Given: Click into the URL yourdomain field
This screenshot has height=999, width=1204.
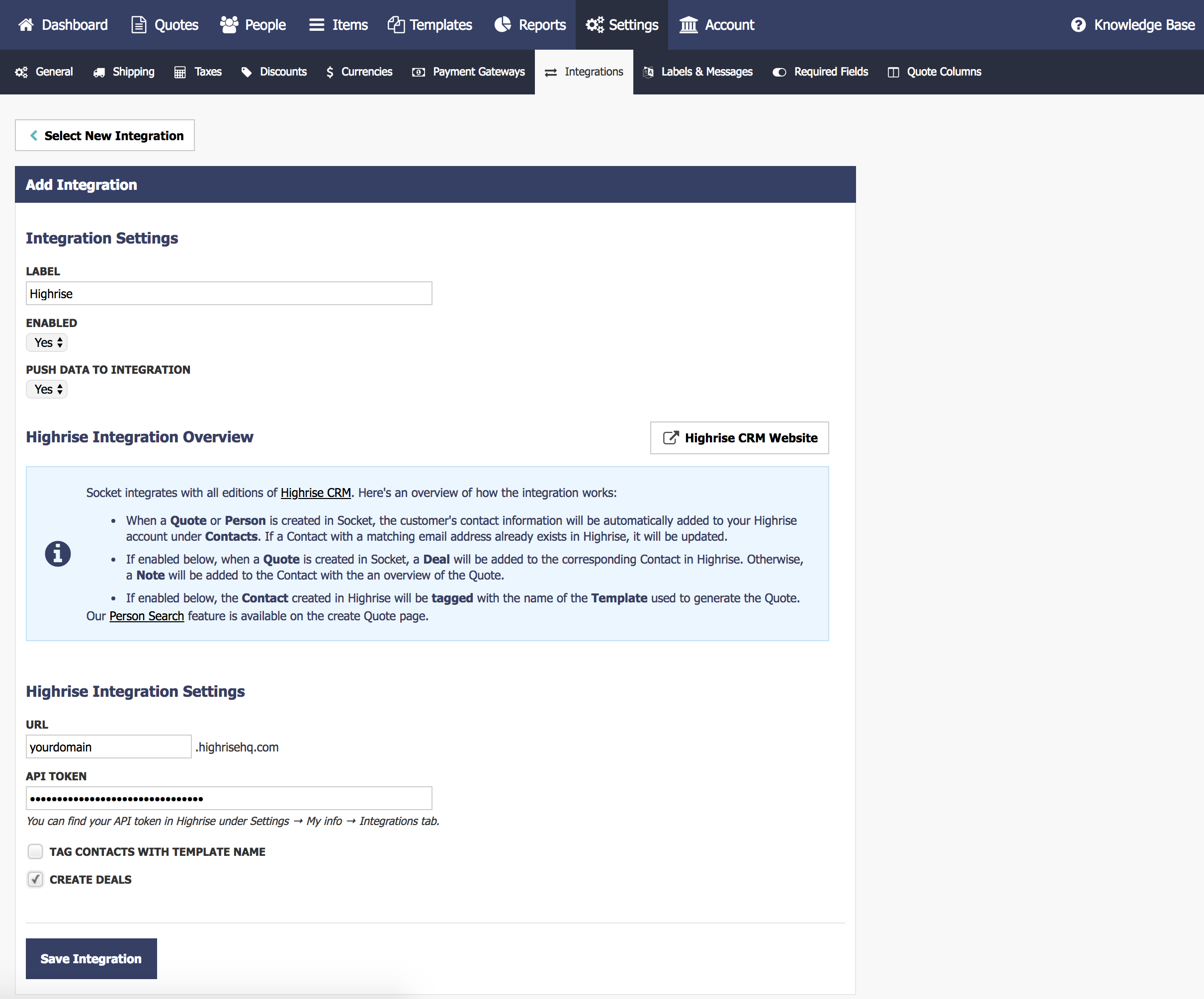Looking at the screenshot, I should pos(108,747).
